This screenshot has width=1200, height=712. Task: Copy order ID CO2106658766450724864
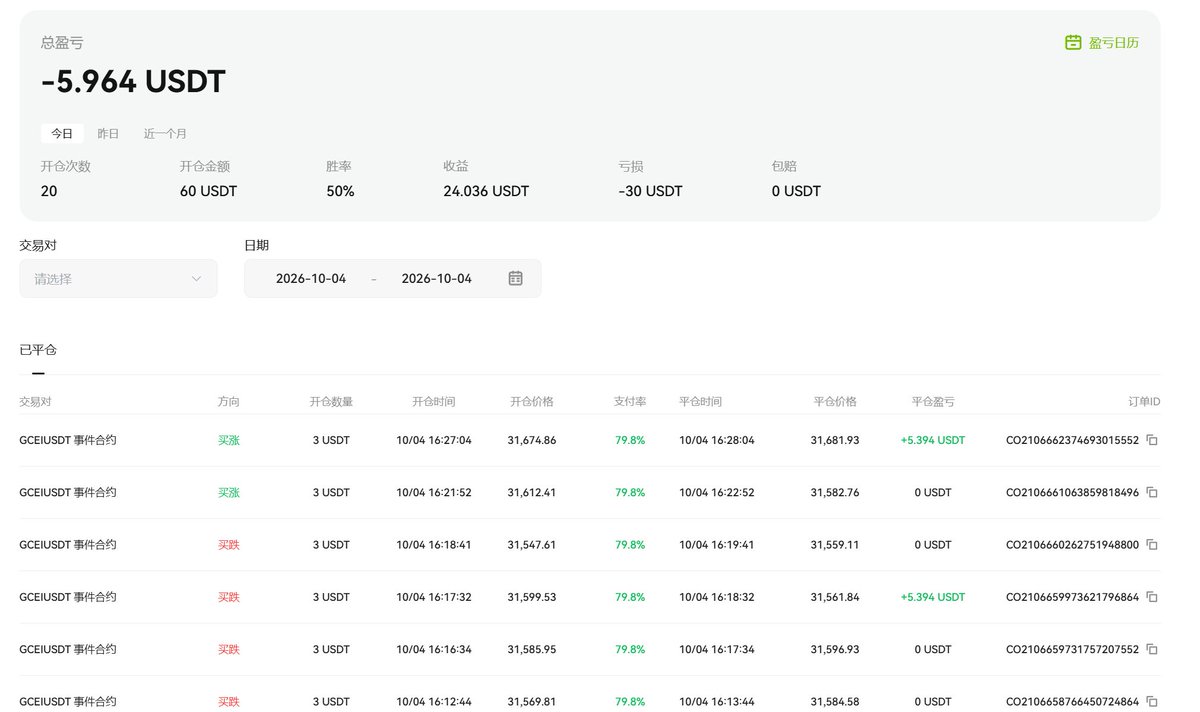coord(1152,702)
